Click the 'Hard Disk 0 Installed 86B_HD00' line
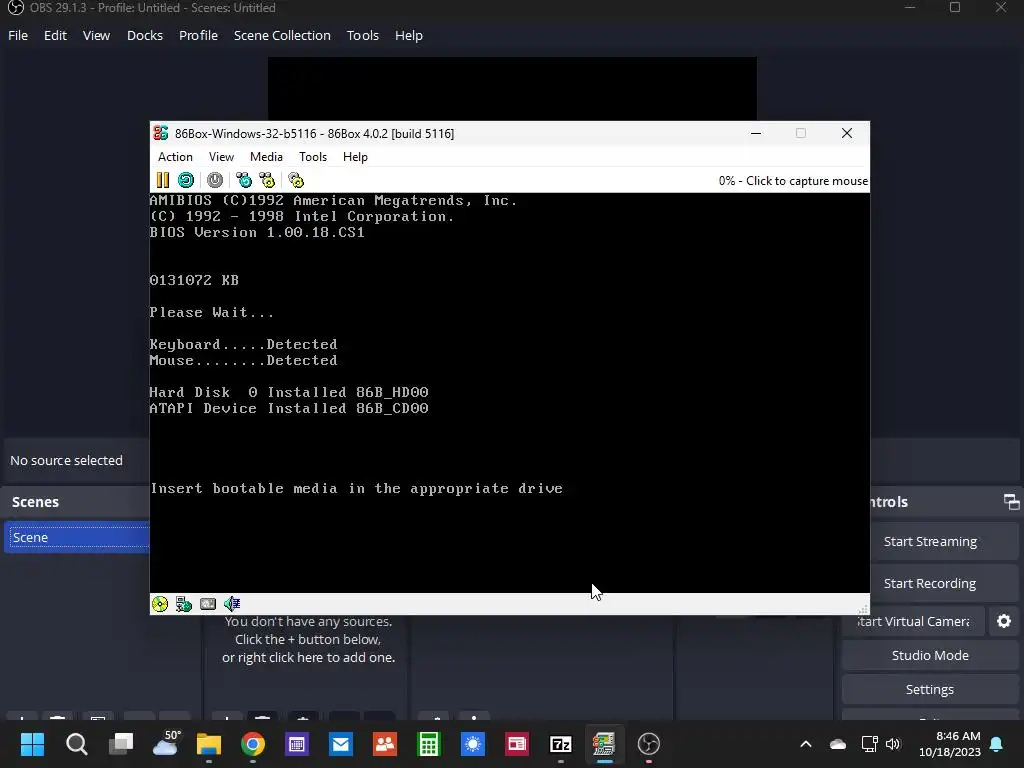1024x768 pixels. pos(289,392)
